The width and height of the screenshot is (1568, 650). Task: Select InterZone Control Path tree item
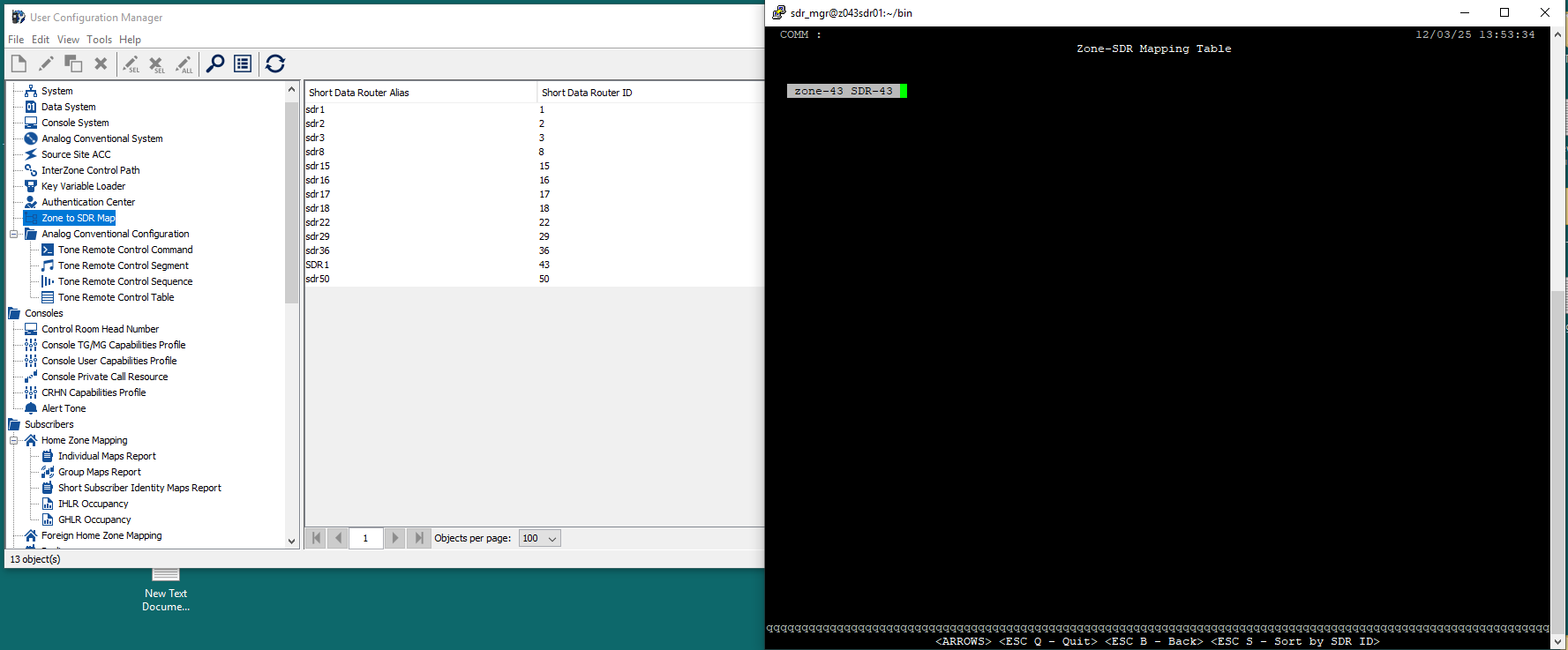[90, 170]
